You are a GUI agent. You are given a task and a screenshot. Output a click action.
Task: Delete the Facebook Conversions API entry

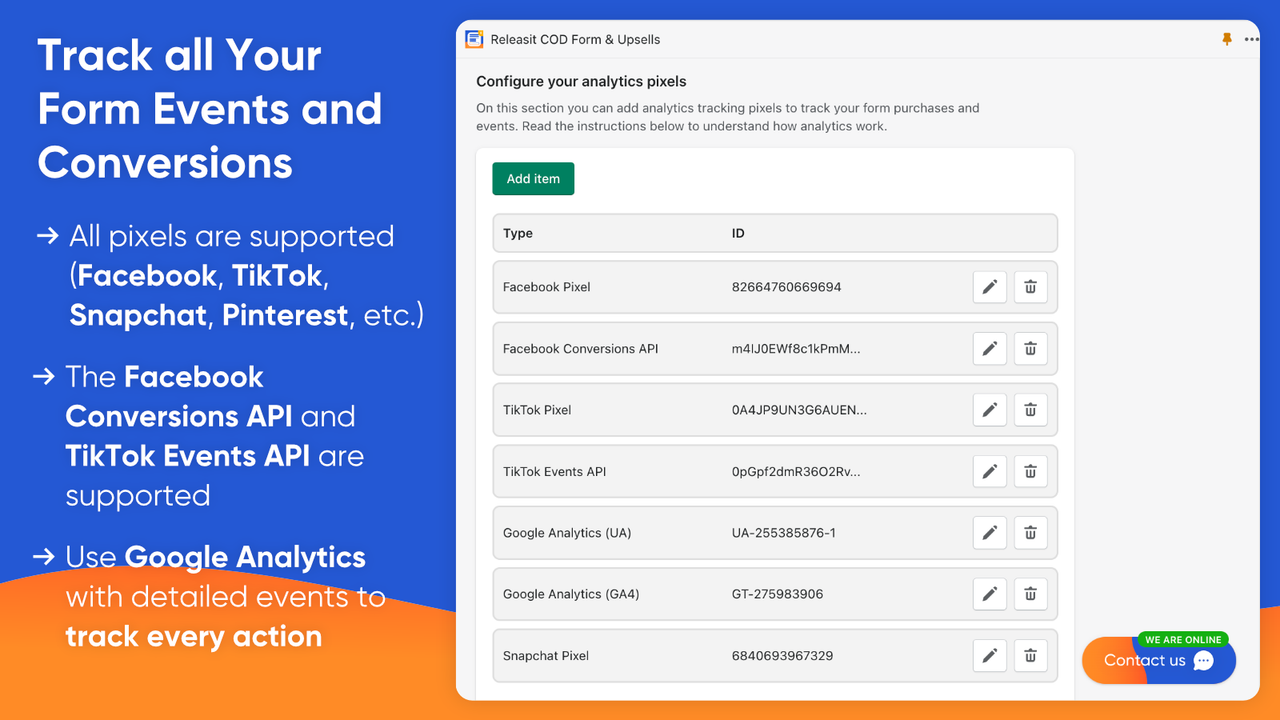[1030, 349]
